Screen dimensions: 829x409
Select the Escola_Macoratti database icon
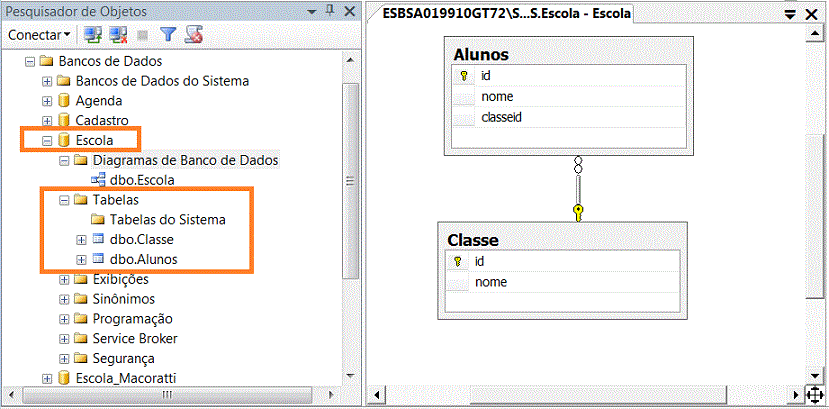(x=64, y=378)
